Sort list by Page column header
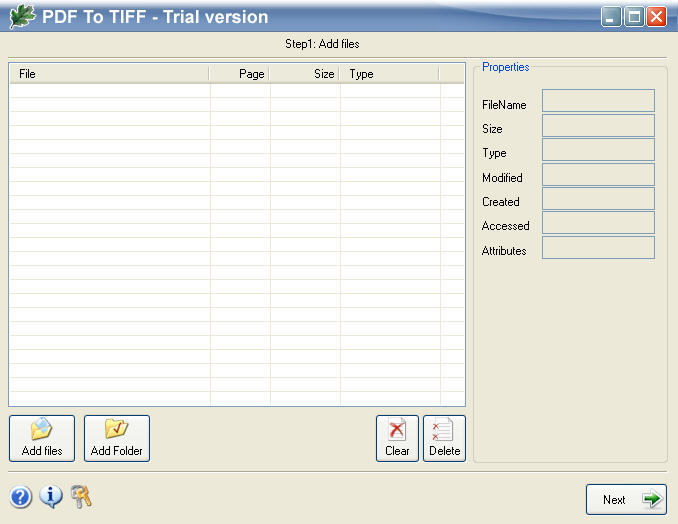Screen dimensions: 678x524 (x=239, y=74)
